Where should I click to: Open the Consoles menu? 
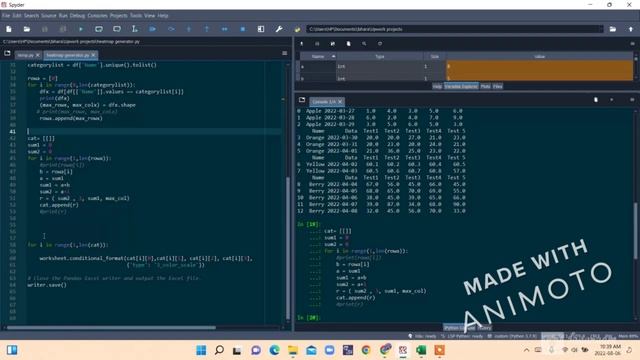[x=98, y=16]
